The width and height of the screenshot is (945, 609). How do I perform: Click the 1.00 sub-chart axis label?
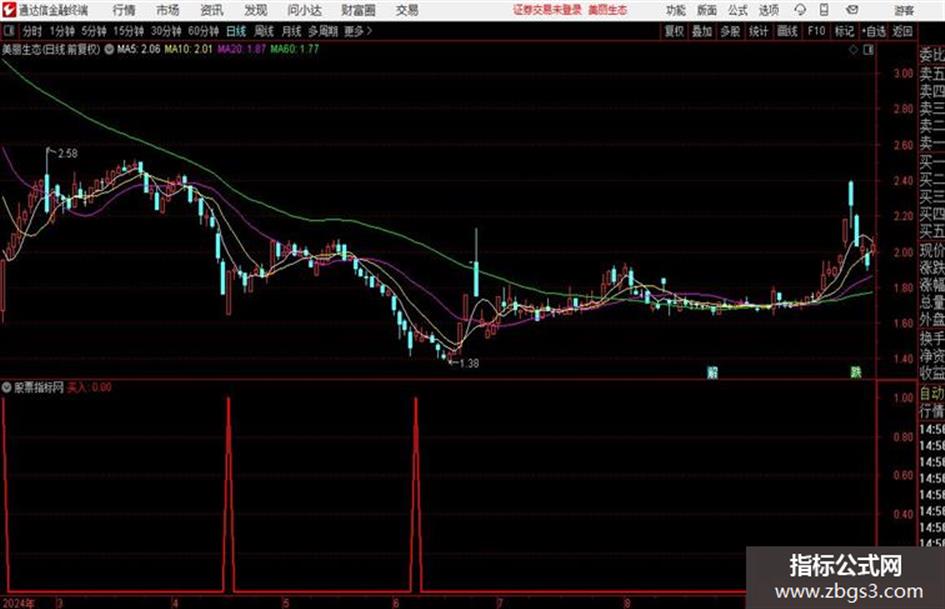click(903, 398)
